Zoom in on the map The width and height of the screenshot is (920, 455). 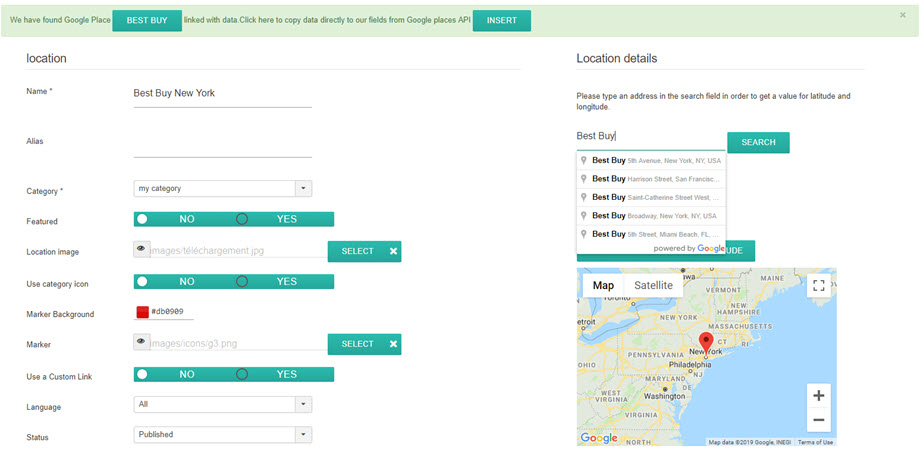point(818,395)
